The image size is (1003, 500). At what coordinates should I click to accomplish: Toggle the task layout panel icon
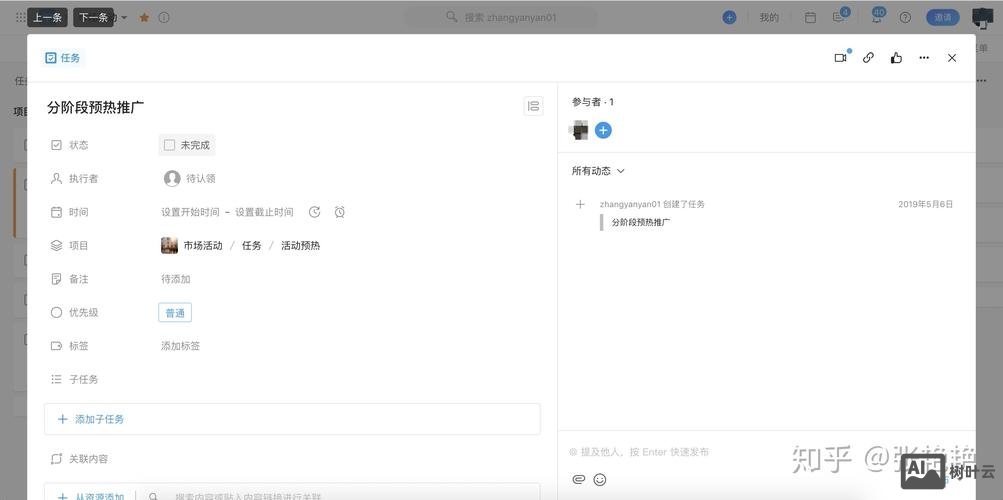533,106
